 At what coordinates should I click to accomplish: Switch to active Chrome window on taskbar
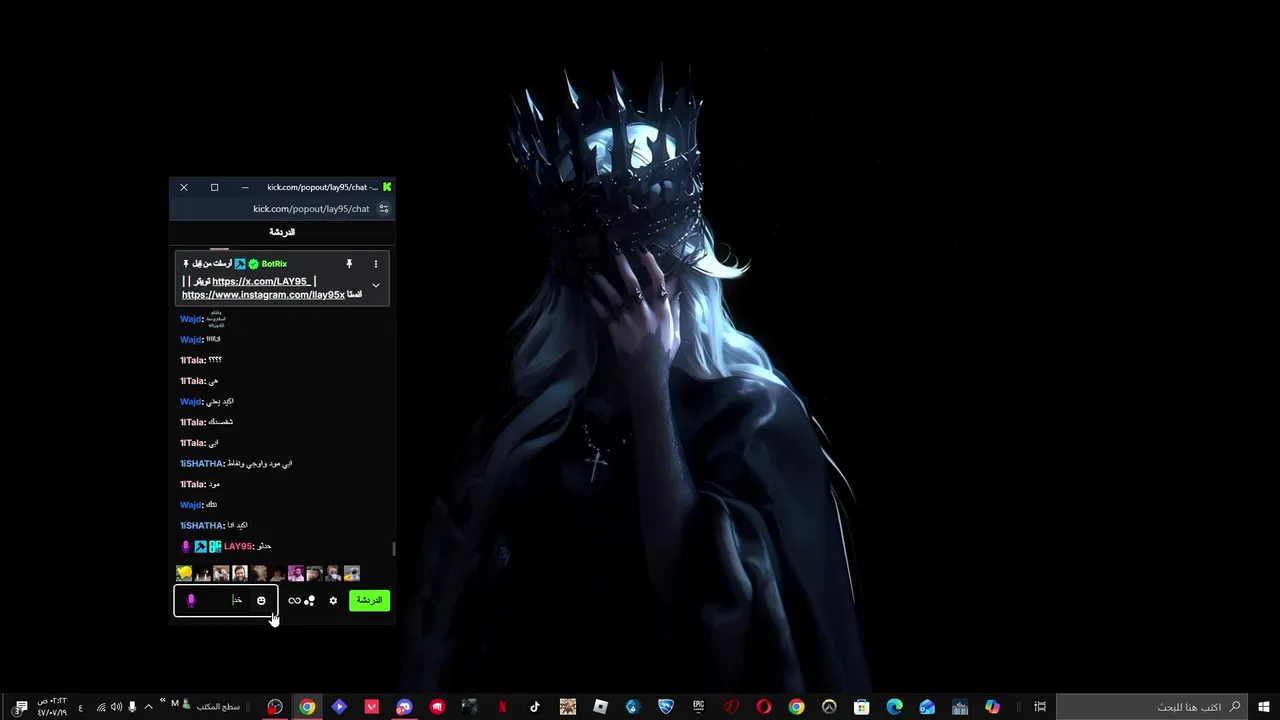(x=307, y=707)
